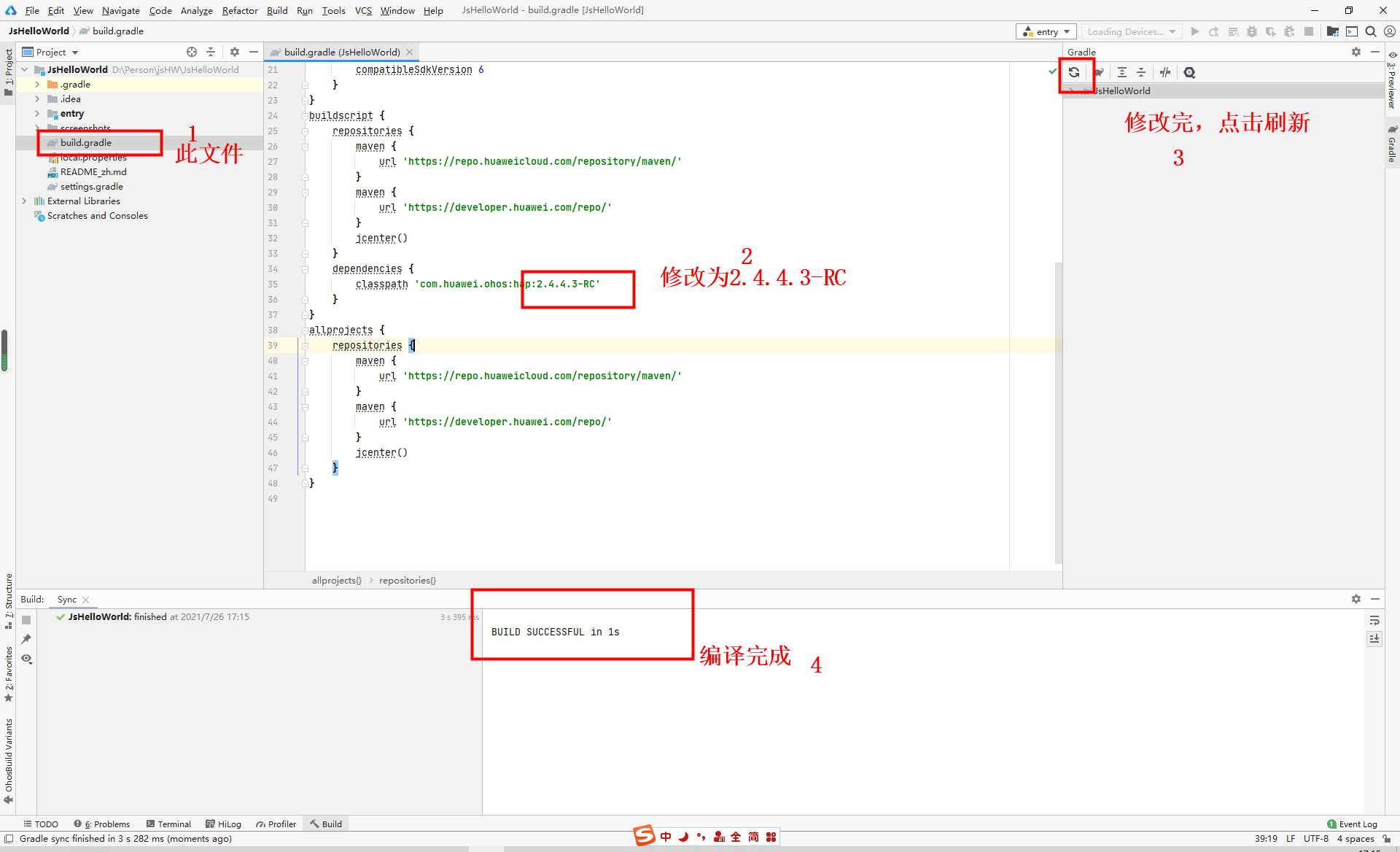Click JsHelloWorld breadcrumb in navigation bar
1400x852 pixels.
(39, 31)
